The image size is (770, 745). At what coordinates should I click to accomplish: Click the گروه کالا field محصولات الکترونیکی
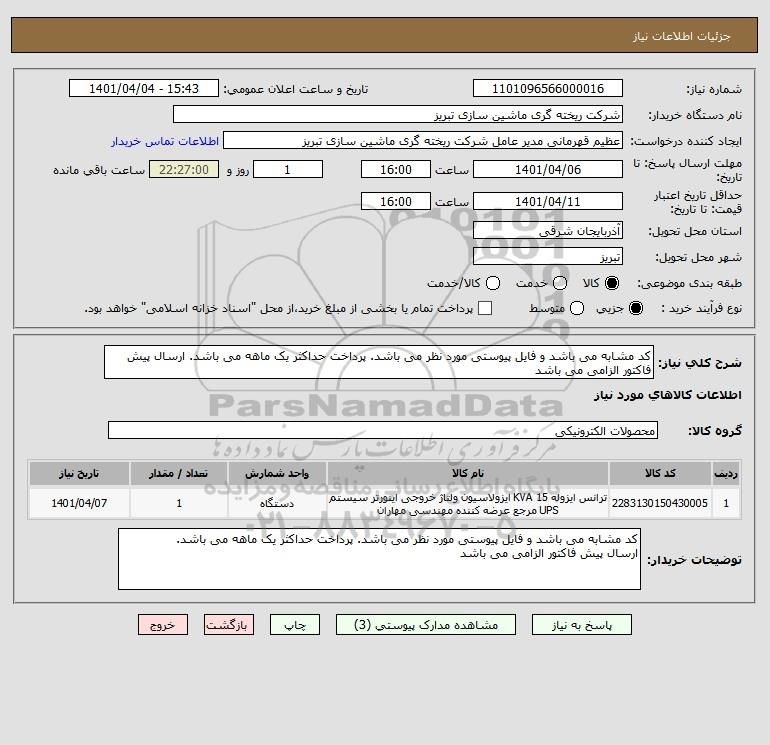coord(383,430)
